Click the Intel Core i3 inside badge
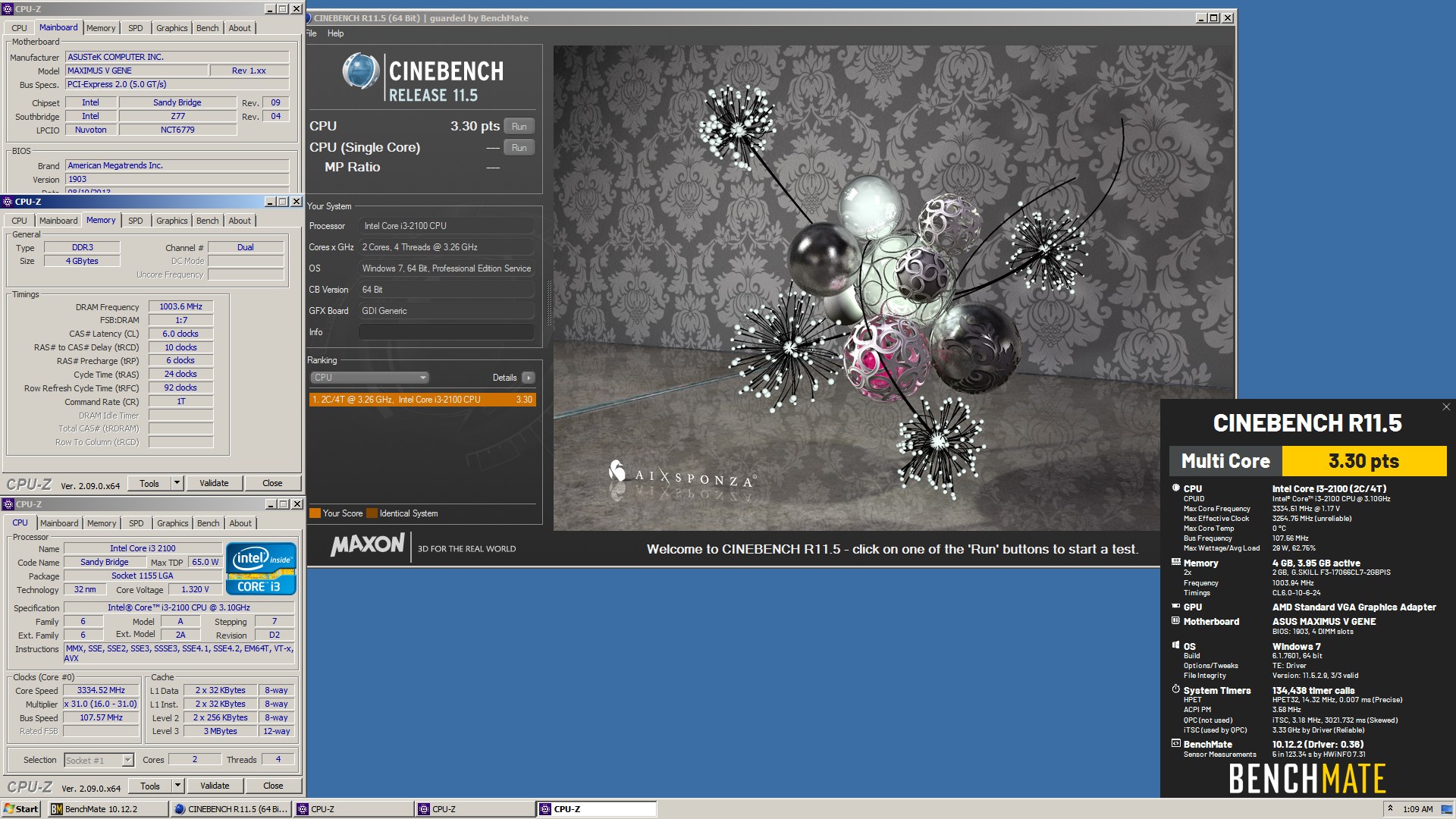This screenshot has height=819, width=1456. 261,568
